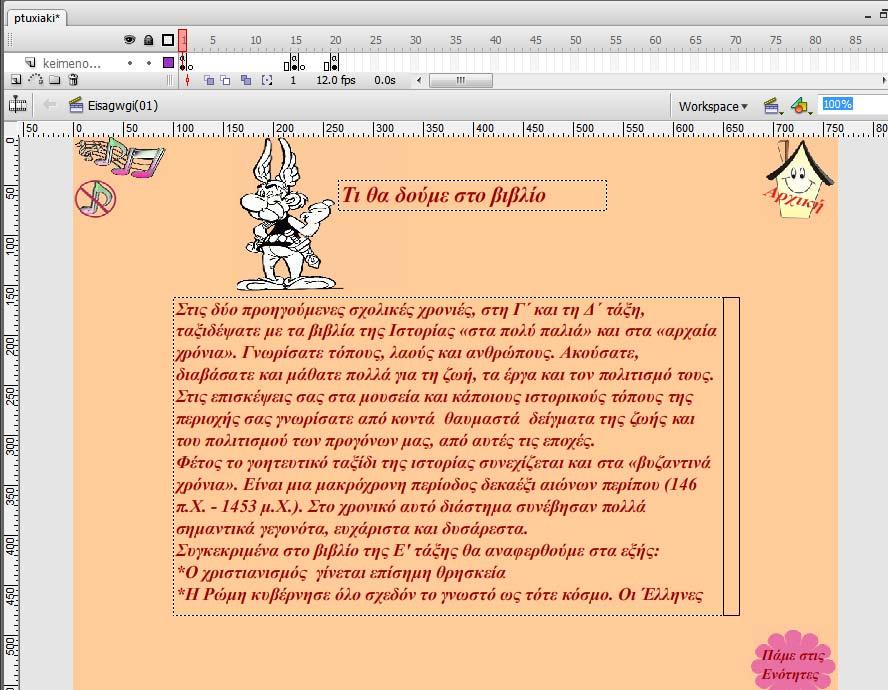
Task: Click the playhead on frame 1
Action: [x=182, y=40]
